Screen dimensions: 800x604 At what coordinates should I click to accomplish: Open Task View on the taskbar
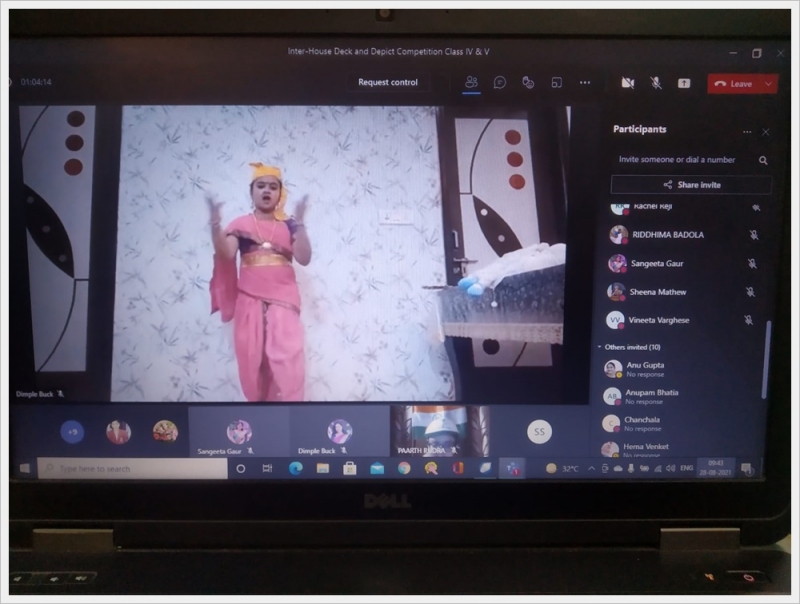[267, 468]
